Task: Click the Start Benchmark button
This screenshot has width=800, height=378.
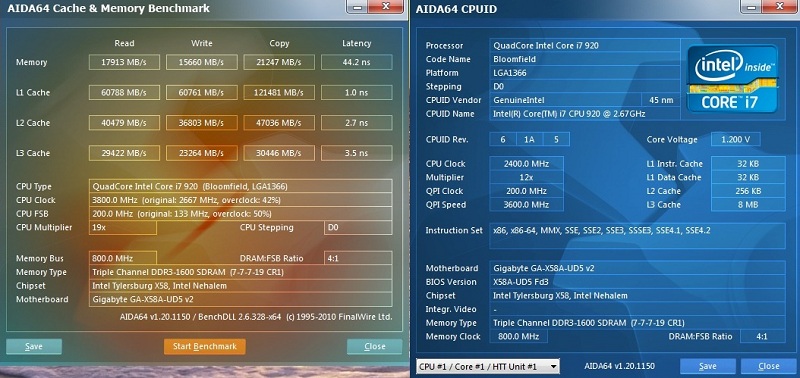Action: click(x=205, y=346)
